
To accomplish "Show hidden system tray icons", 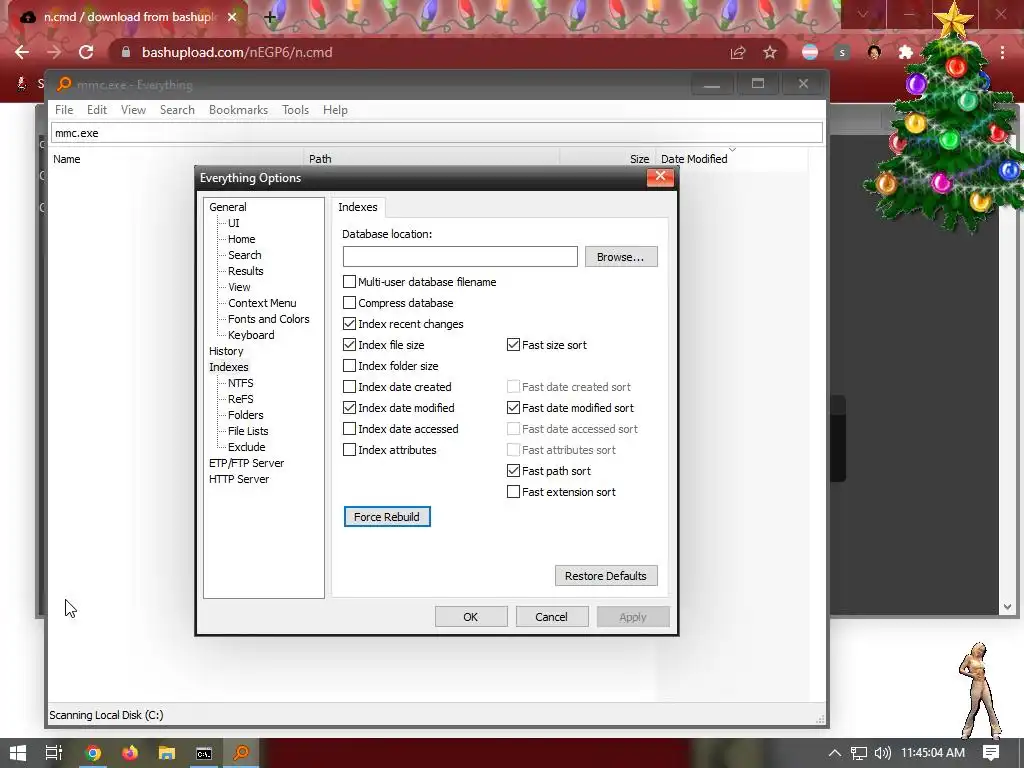I will tap(835, 753).
